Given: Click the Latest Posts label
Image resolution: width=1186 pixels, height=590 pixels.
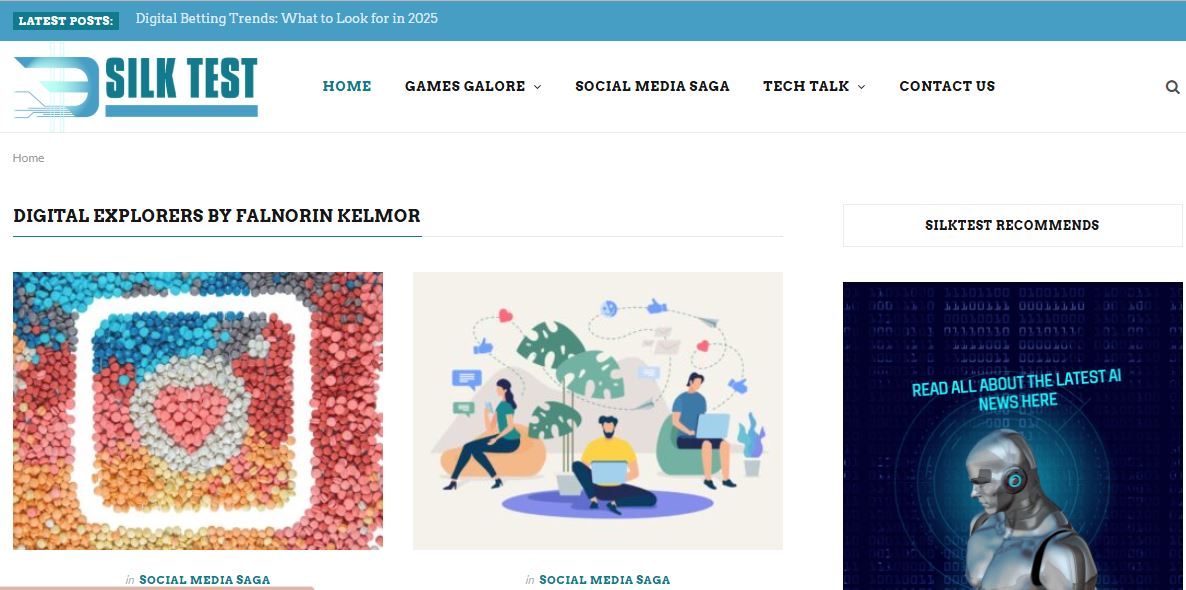Looking at the screenshot, I should click(66, 20).
